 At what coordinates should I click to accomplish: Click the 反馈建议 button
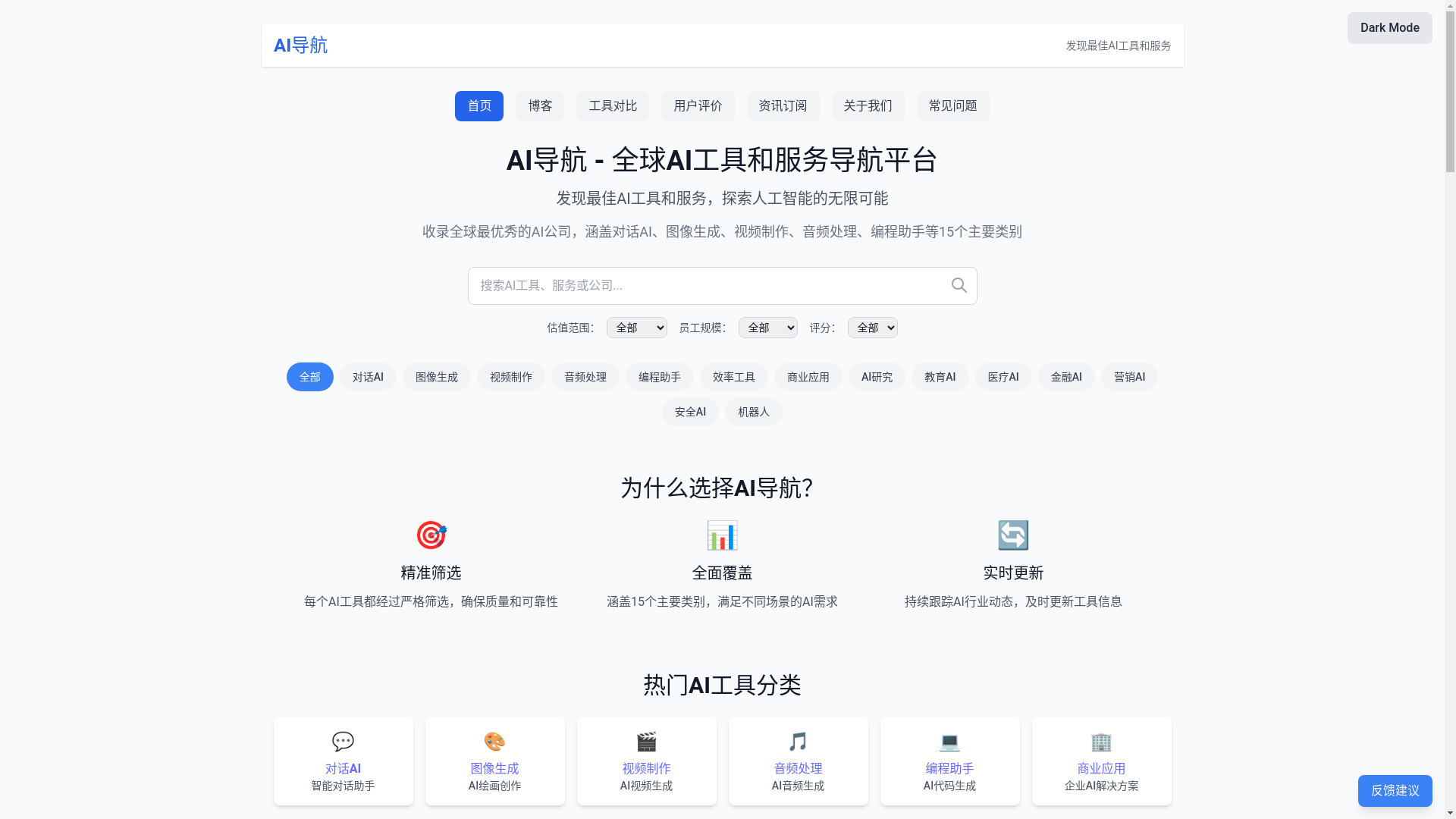point(1395,791)
